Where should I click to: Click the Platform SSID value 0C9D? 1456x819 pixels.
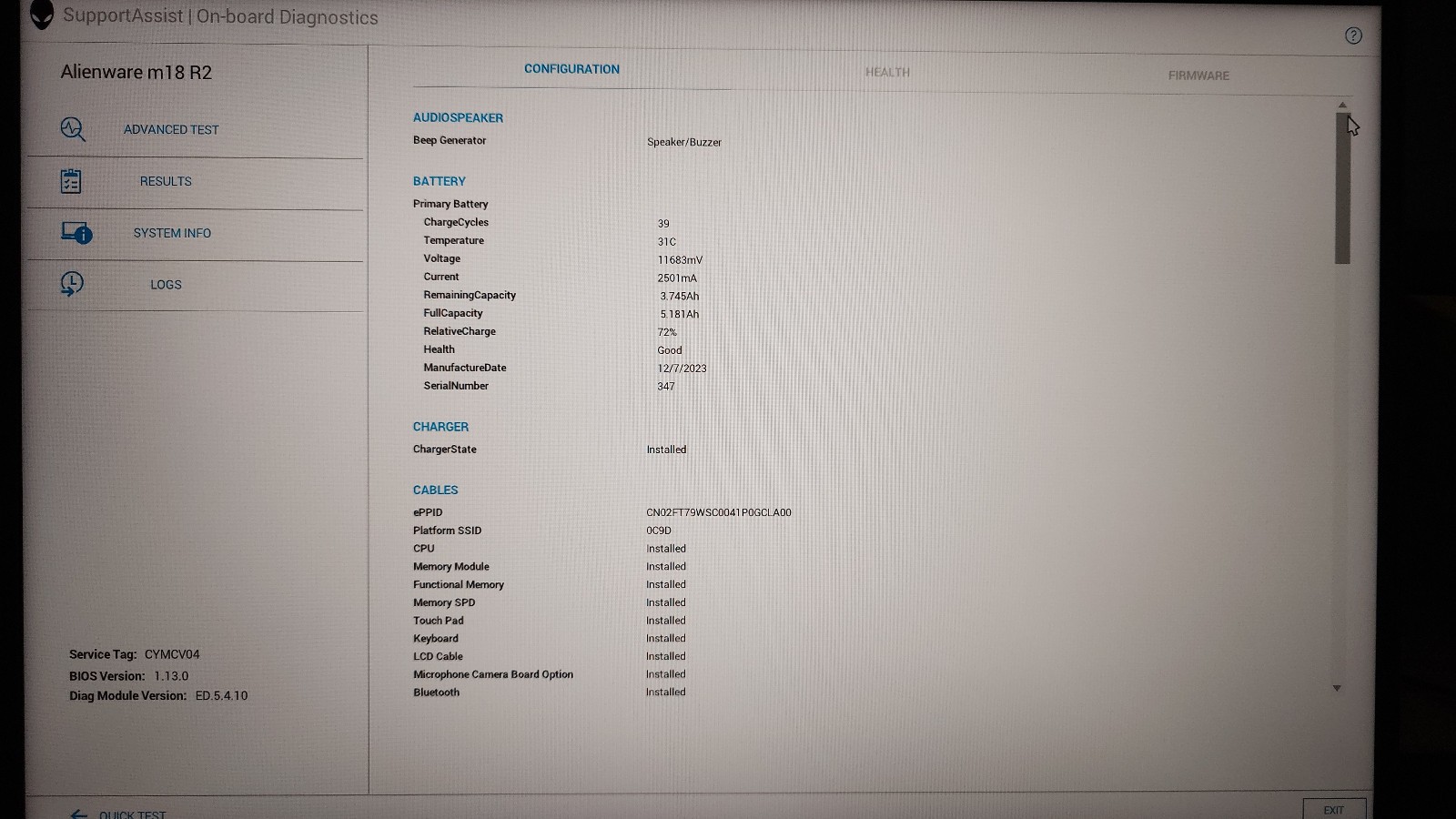(659, 531)
